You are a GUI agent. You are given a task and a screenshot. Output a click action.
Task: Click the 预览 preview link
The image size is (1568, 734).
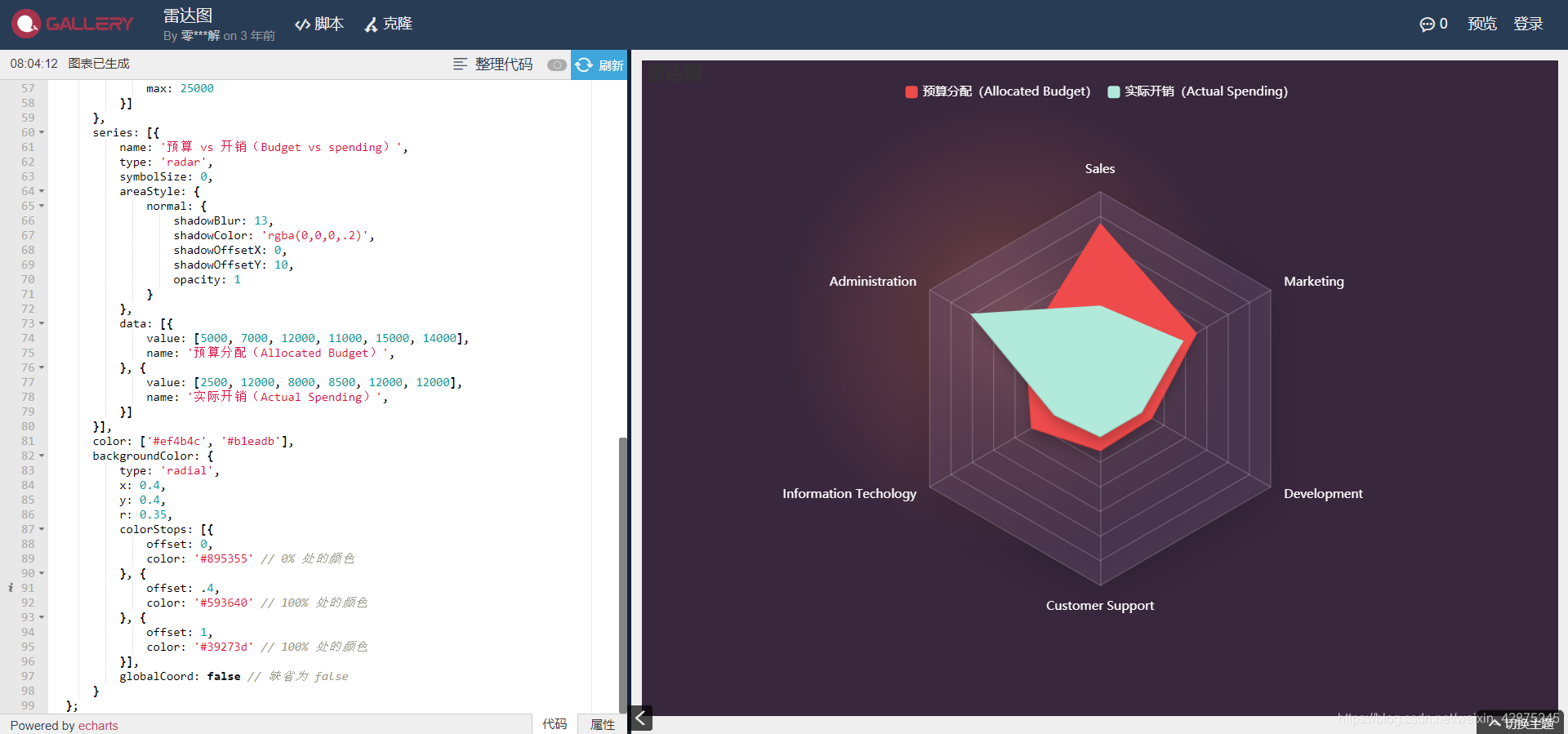[1482, 24]
